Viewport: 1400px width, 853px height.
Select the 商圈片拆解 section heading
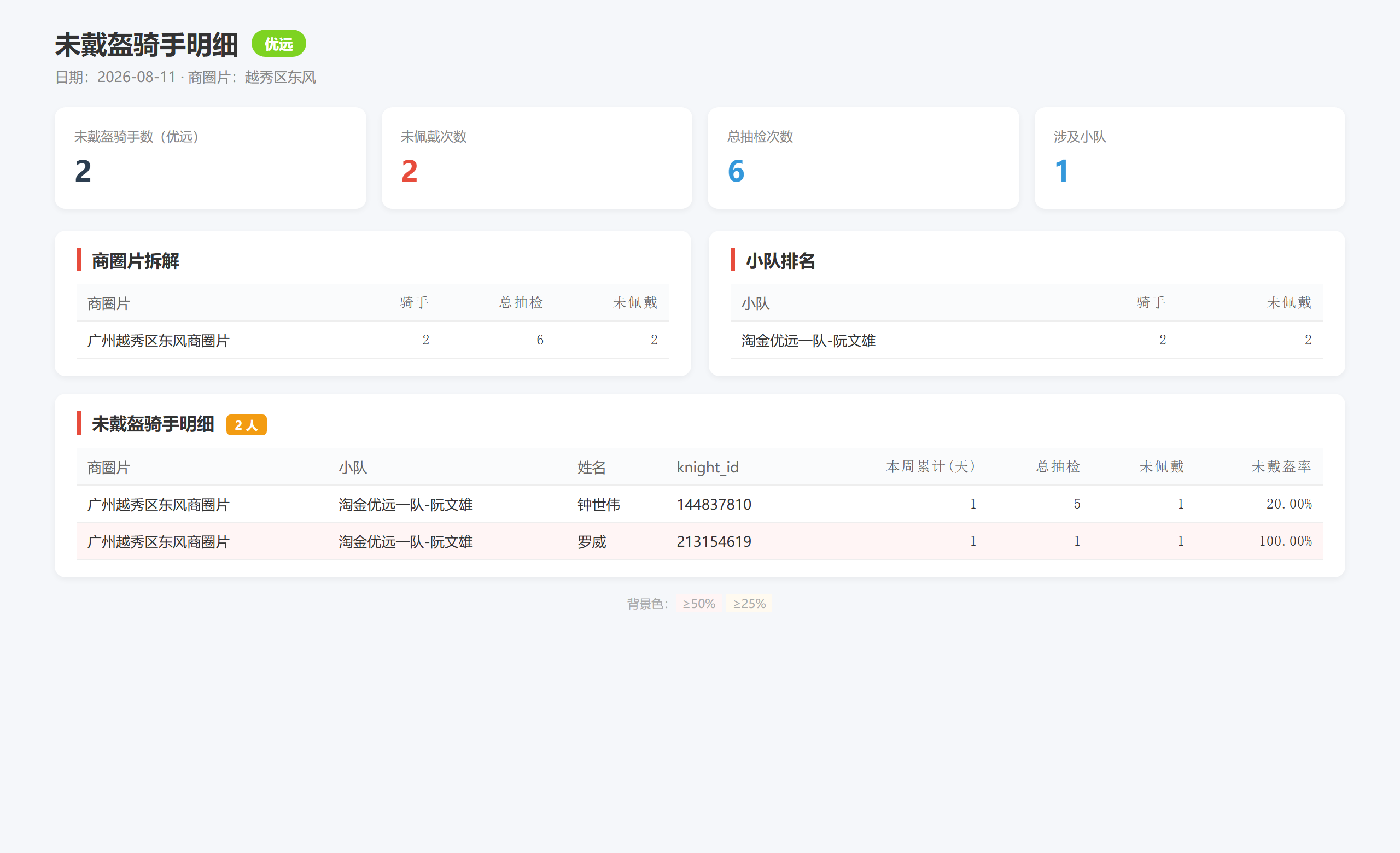pos(135,261)
